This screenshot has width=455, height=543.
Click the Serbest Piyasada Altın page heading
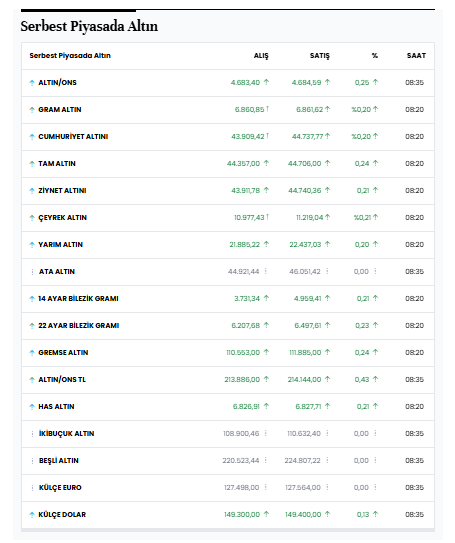point(89,27)
